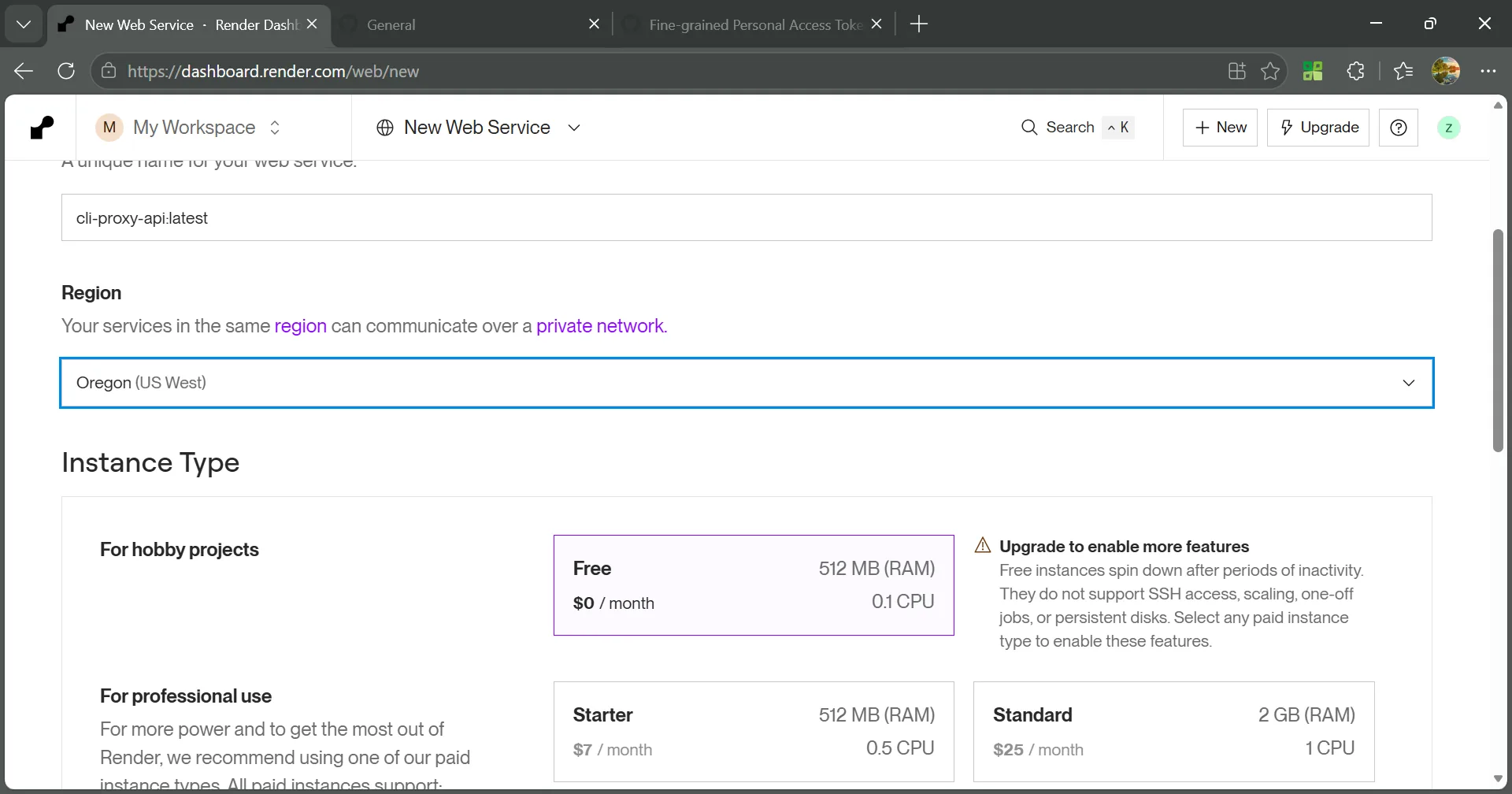Follow the region link

tap(300, 326)
